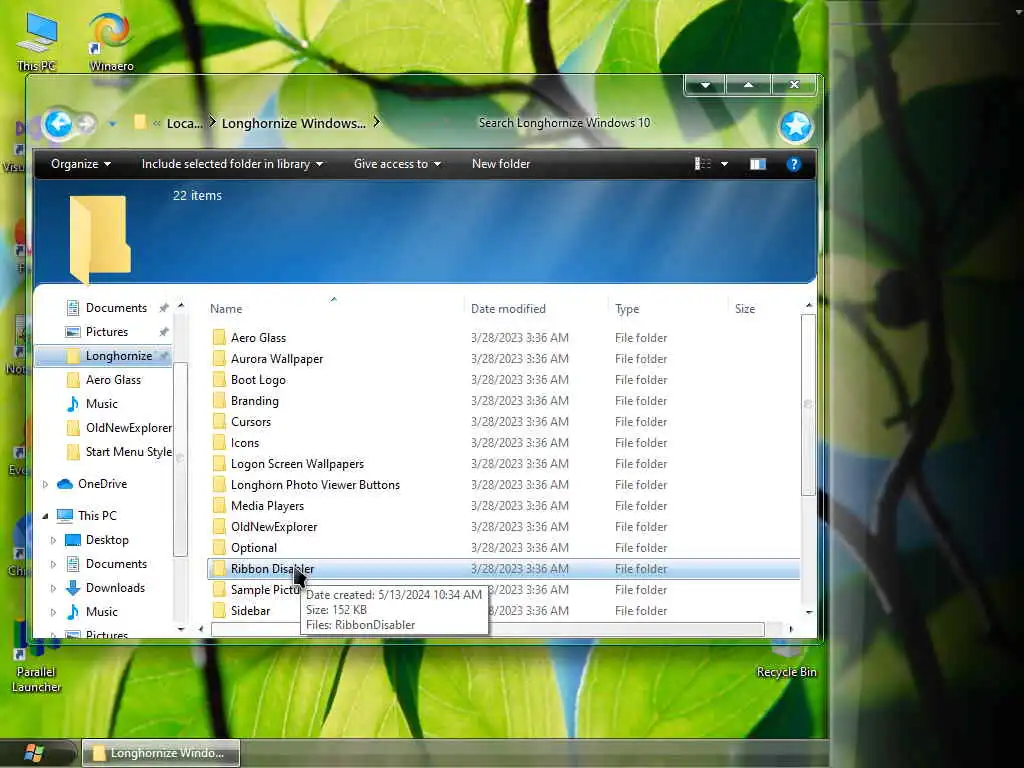Image resolution: width=1024 pixels, height=768 pixels.
Task: Expand Desktop under This PC
Action: tap(54, 540)
